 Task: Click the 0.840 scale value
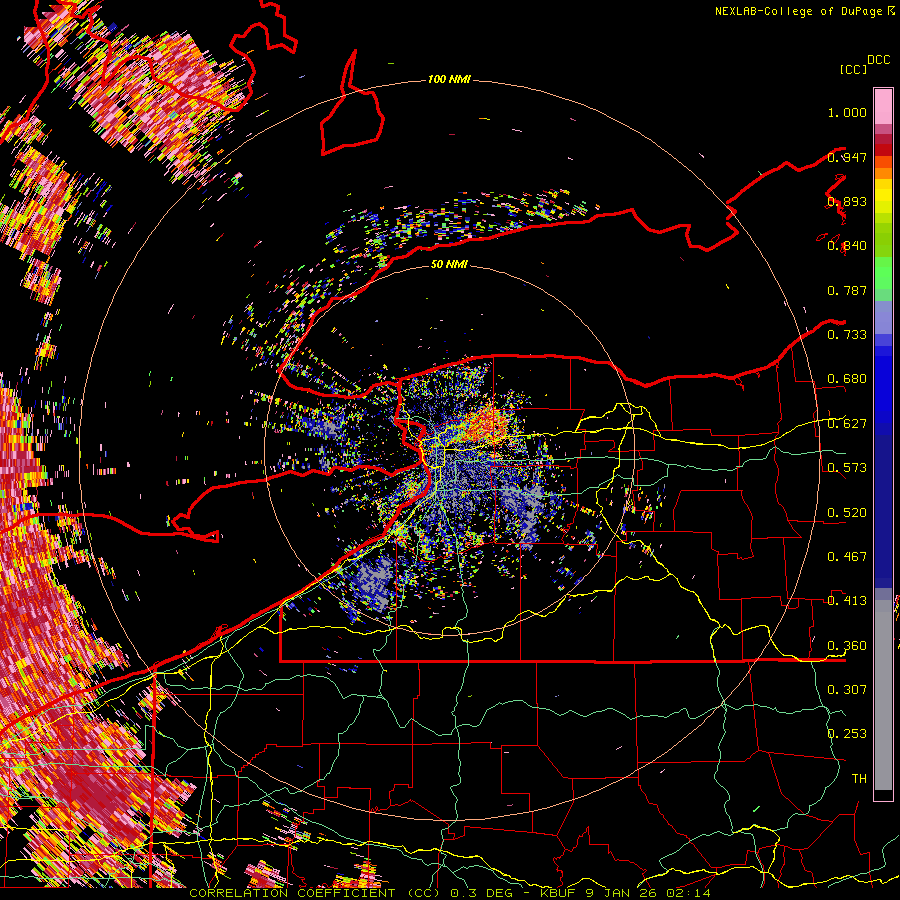(x=847, y=246)
